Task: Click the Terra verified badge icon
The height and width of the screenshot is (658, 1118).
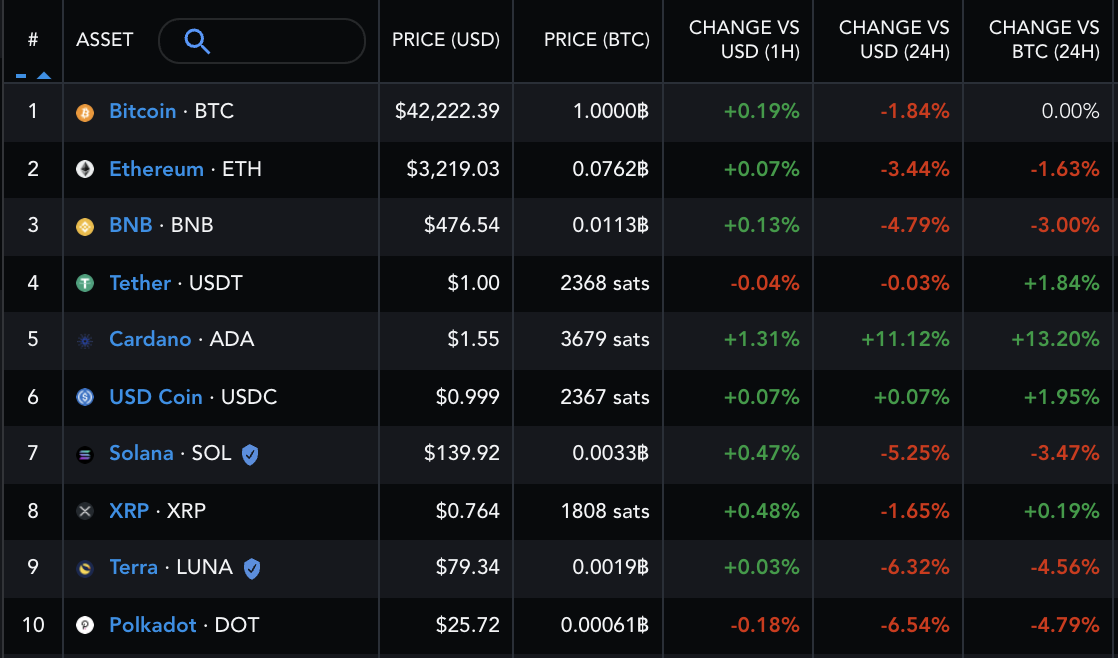Action: pos(252,568)
